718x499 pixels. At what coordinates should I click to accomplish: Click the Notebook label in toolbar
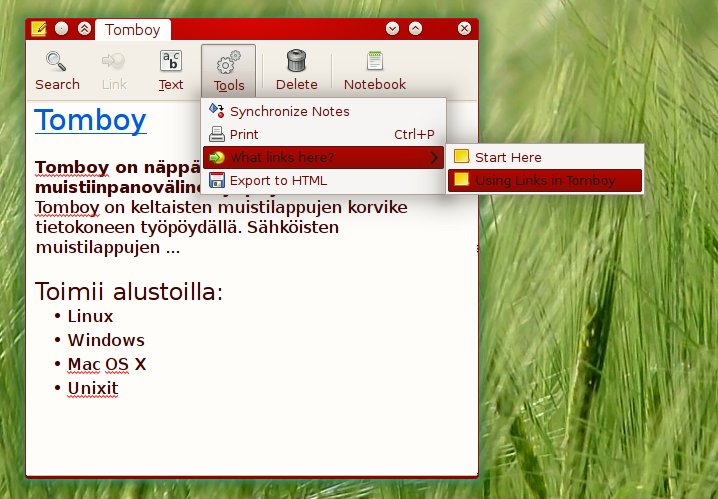pos(375,84)
